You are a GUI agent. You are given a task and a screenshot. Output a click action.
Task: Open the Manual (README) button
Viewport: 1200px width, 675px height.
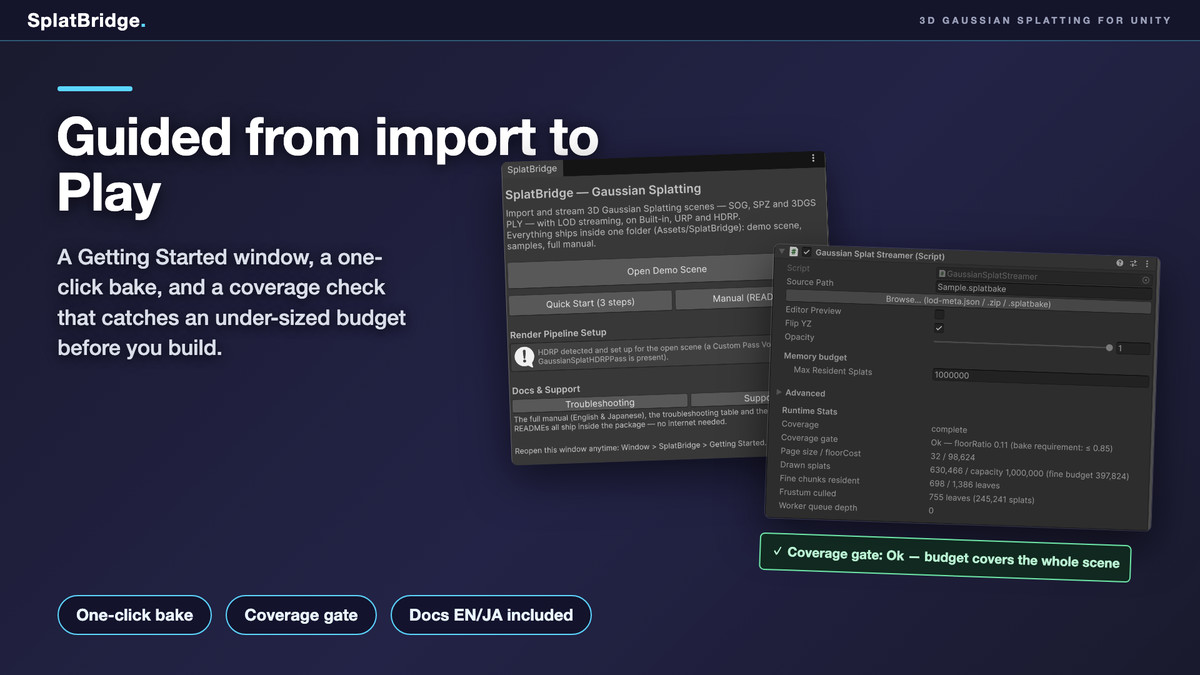pyautogui.click(x=724, y=298)
